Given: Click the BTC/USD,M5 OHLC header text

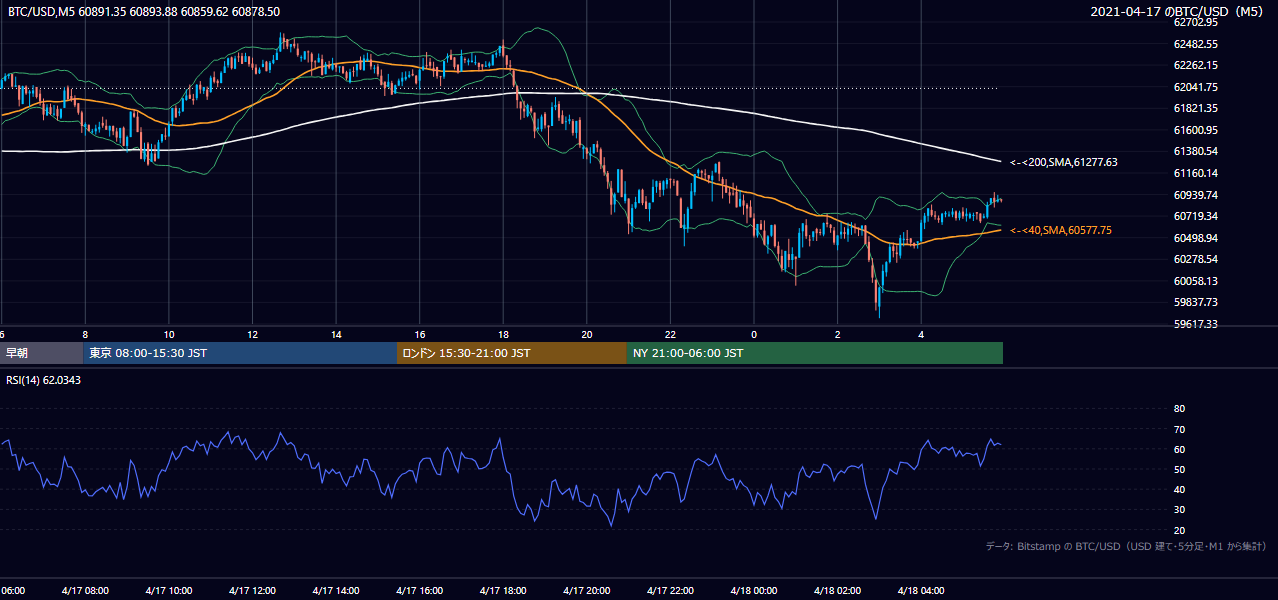Looking at the screenshot, I should (x=144, y=11).
